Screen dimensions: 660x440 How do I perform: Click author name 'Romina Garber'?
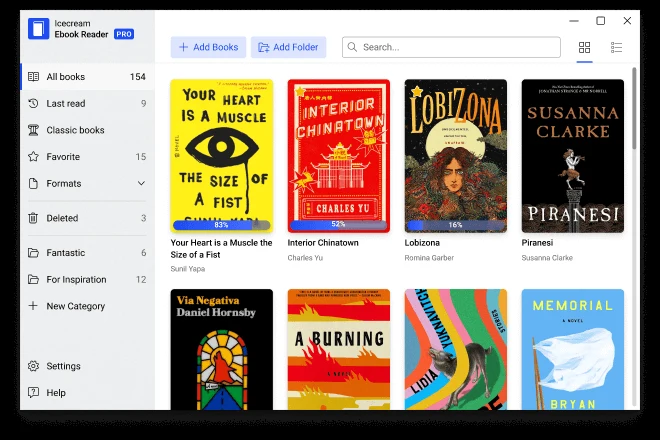[x=429, y=258]
